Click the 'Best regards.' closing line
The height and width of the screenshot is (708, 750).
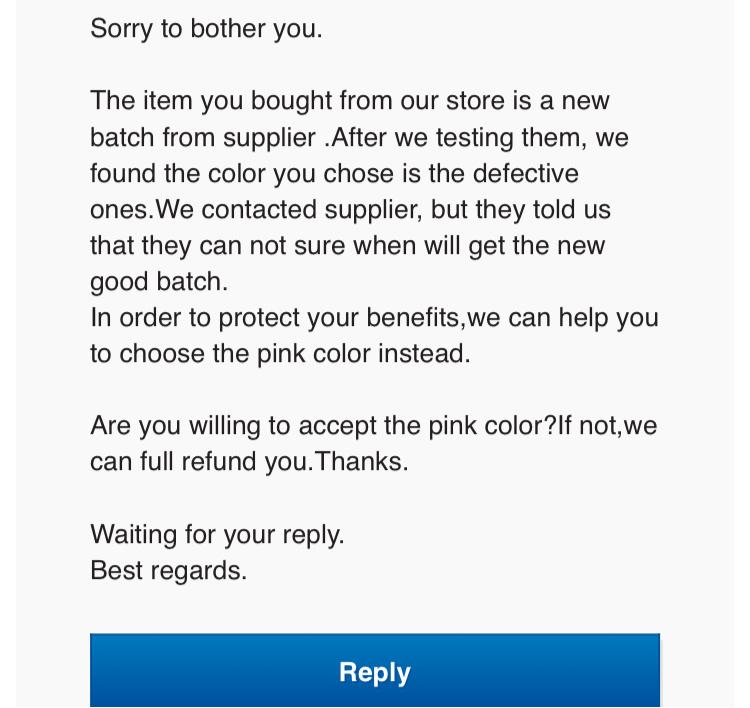click(x=168, y=570)
